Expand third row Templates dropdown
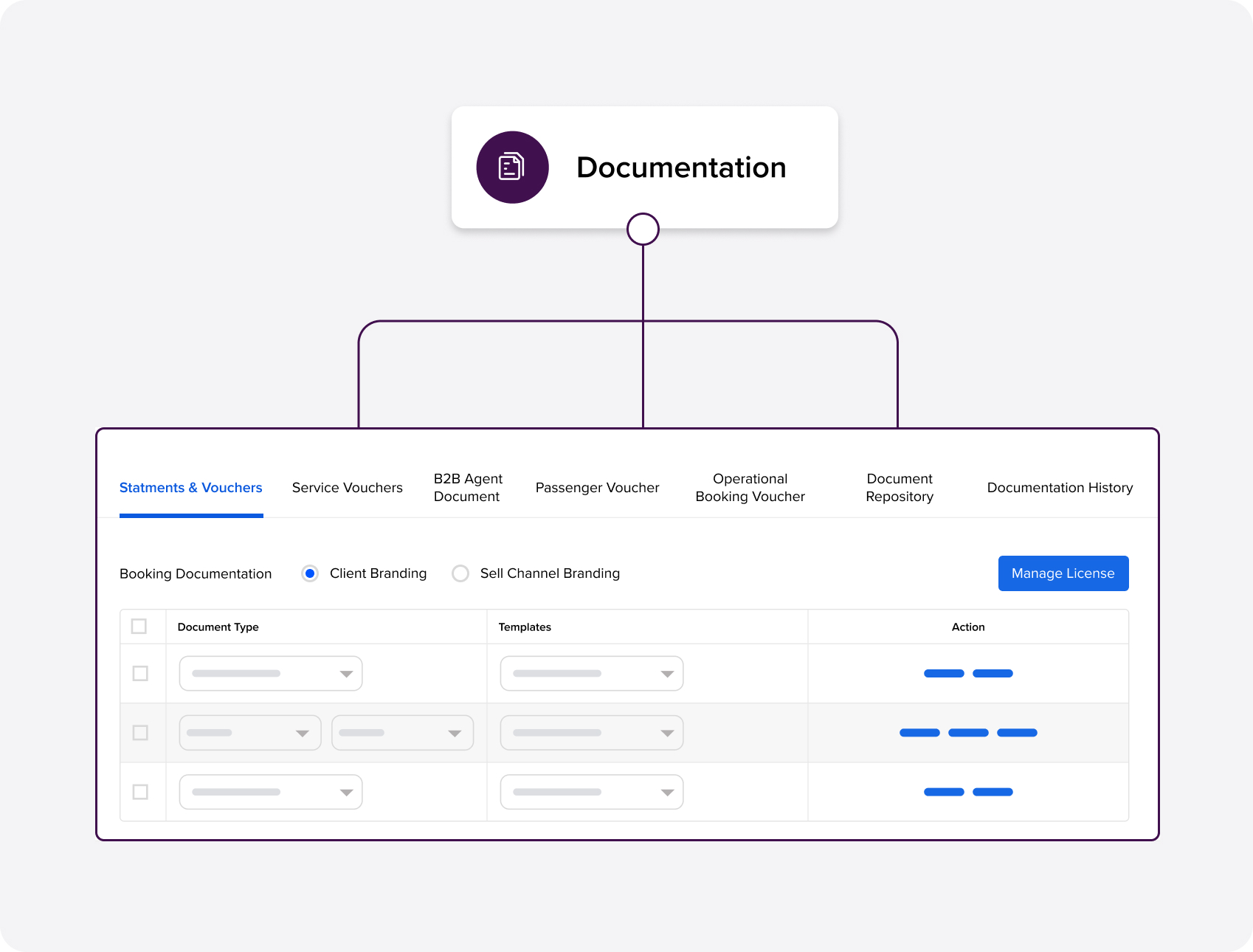The height and width of the screenshot is (952, 1253). coord(592,792)
